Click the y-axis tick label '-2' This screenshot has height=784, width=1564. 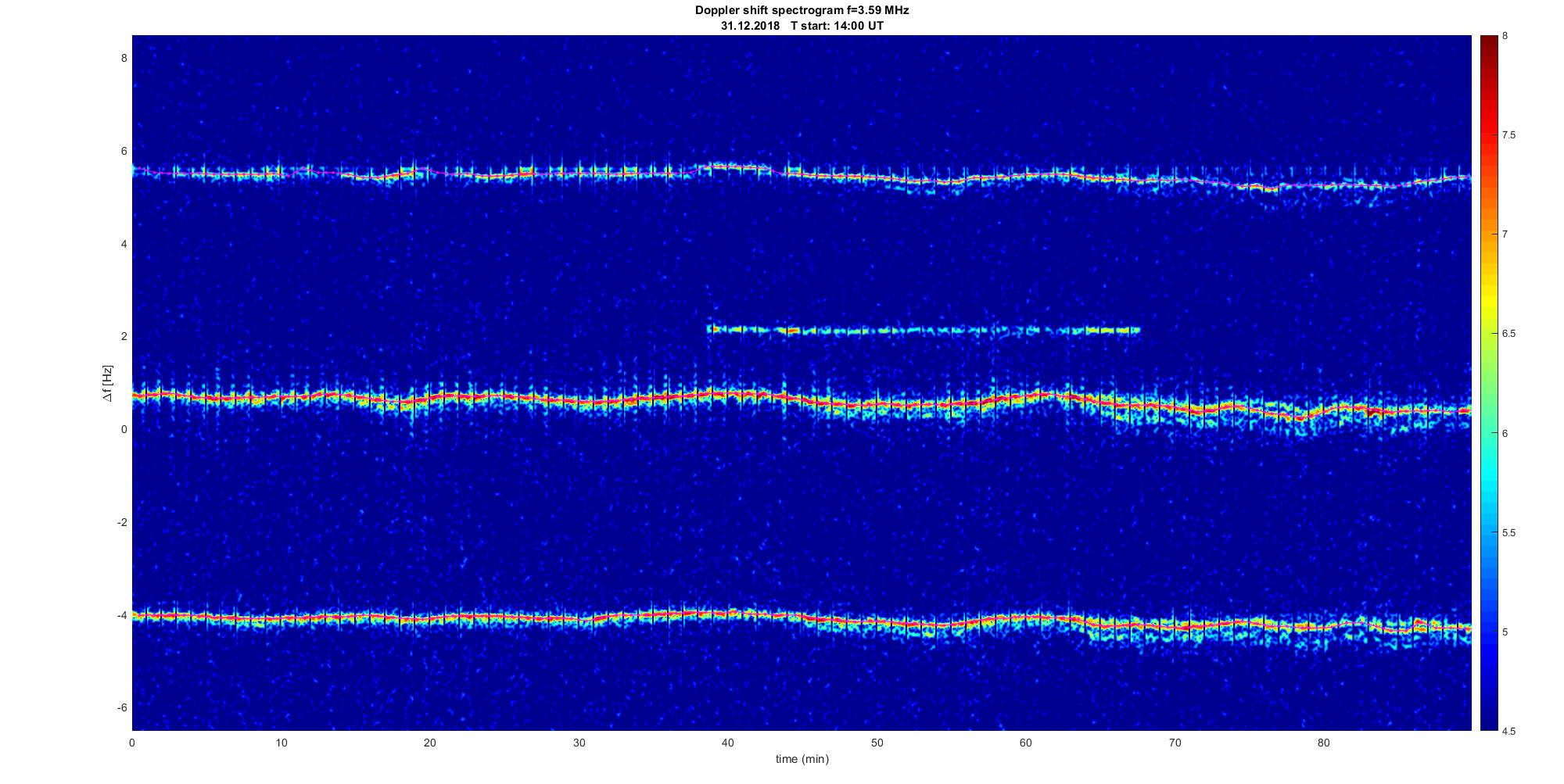click(x=121, y=522)
